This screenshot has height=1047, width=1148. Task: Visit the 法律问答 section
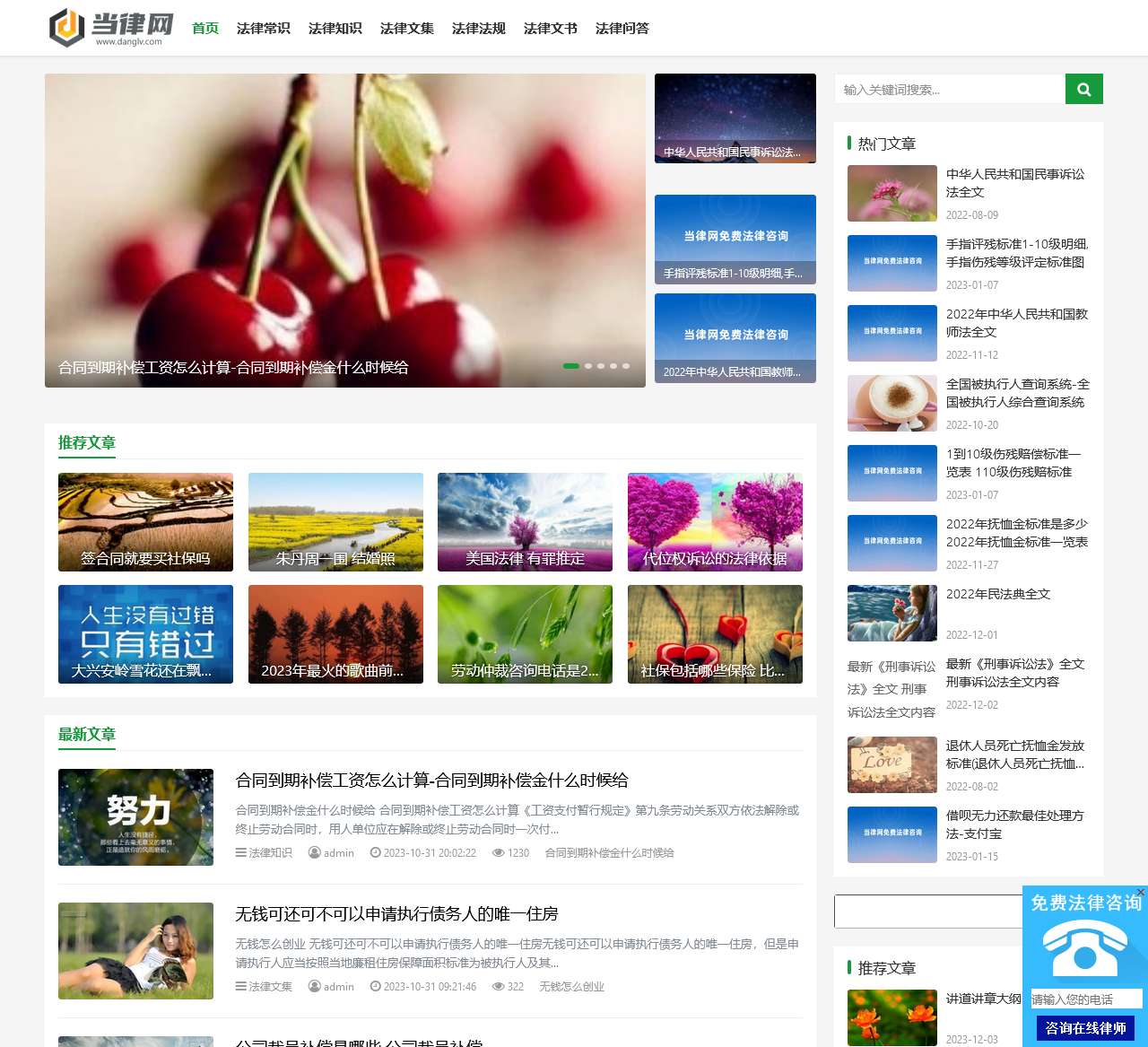622,28
